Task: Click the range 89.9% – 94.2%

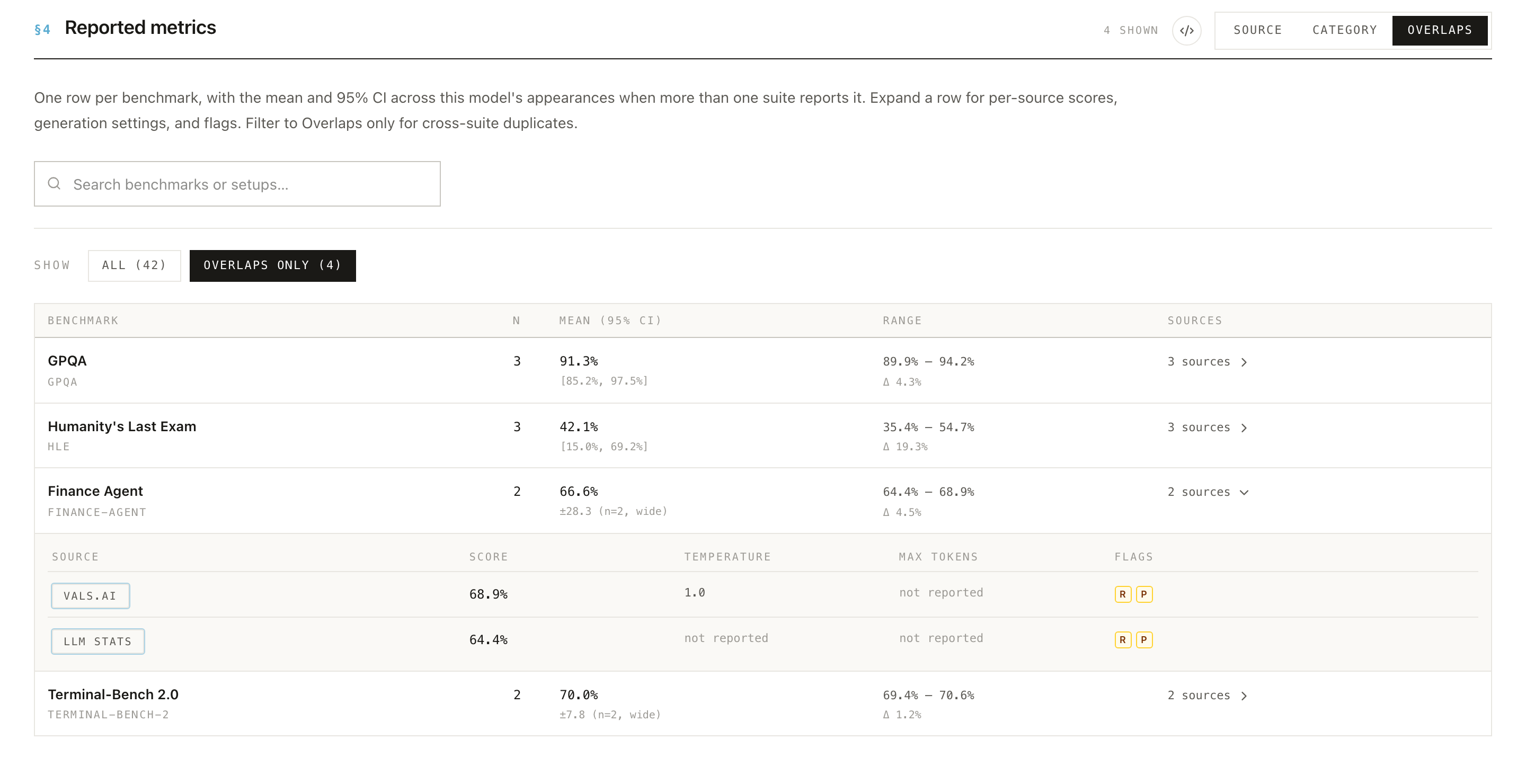Action: pos(928,361)
